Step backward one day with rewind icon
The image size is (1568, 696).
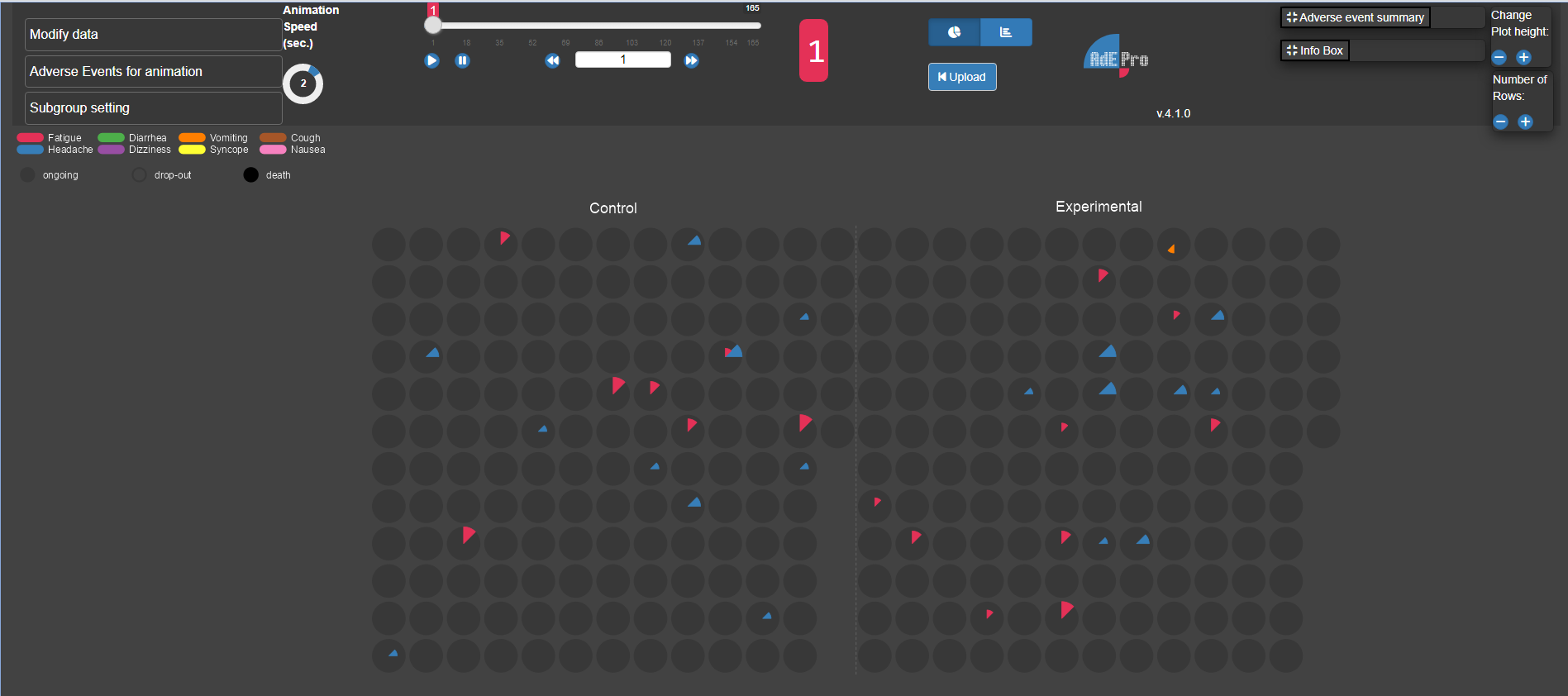[553, 60]
